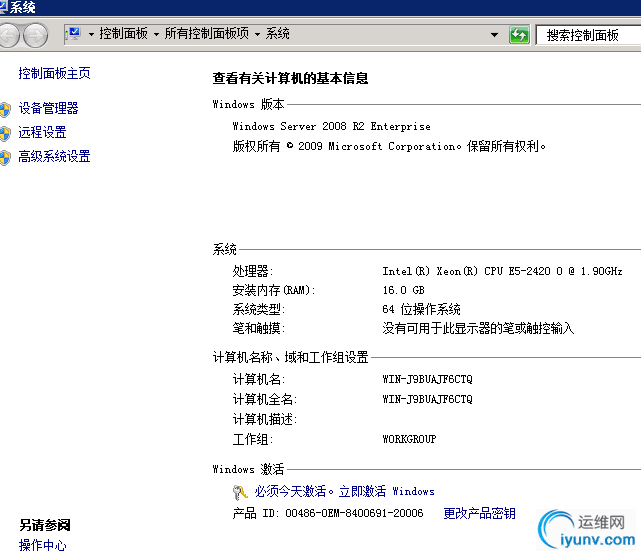Open 远程设置 link
Viewport: 641px width, 556px height.
click(x=42, y=132)
